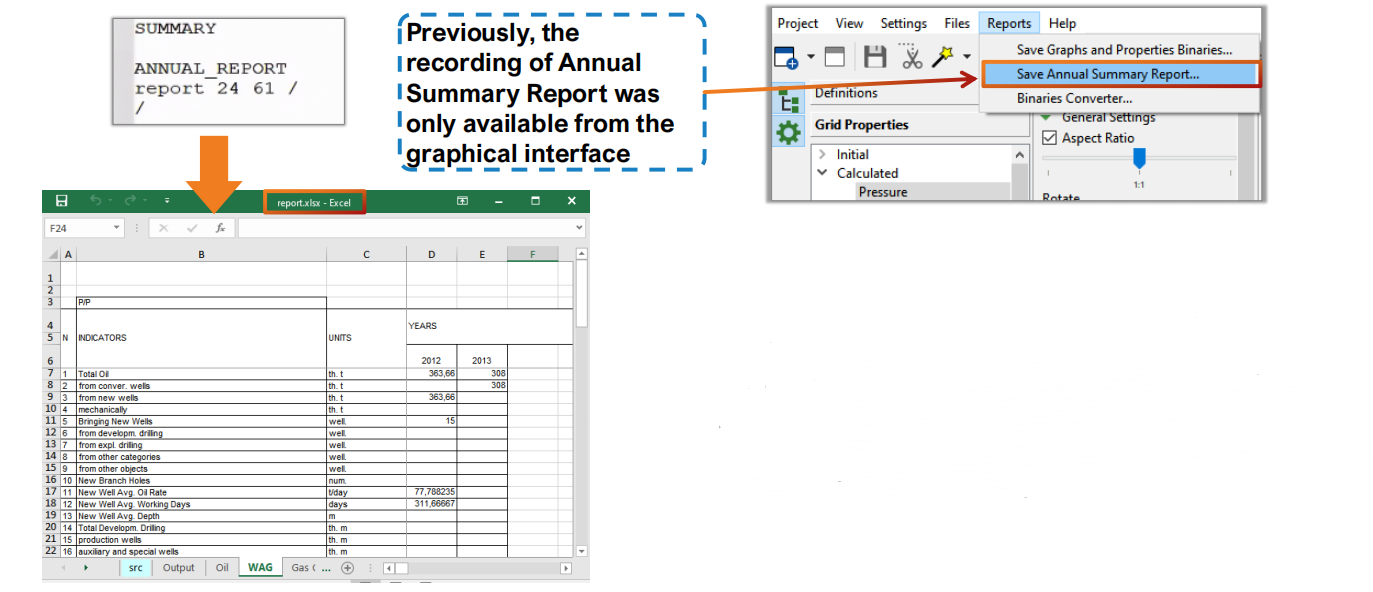
Task: Click the New Sheet plus button
Action: (348, 568)
